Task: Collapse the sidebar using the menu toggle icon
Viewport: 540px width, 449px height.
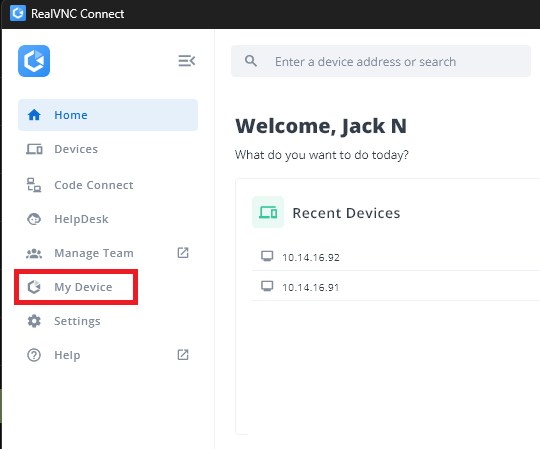Action: coord(187,61)
